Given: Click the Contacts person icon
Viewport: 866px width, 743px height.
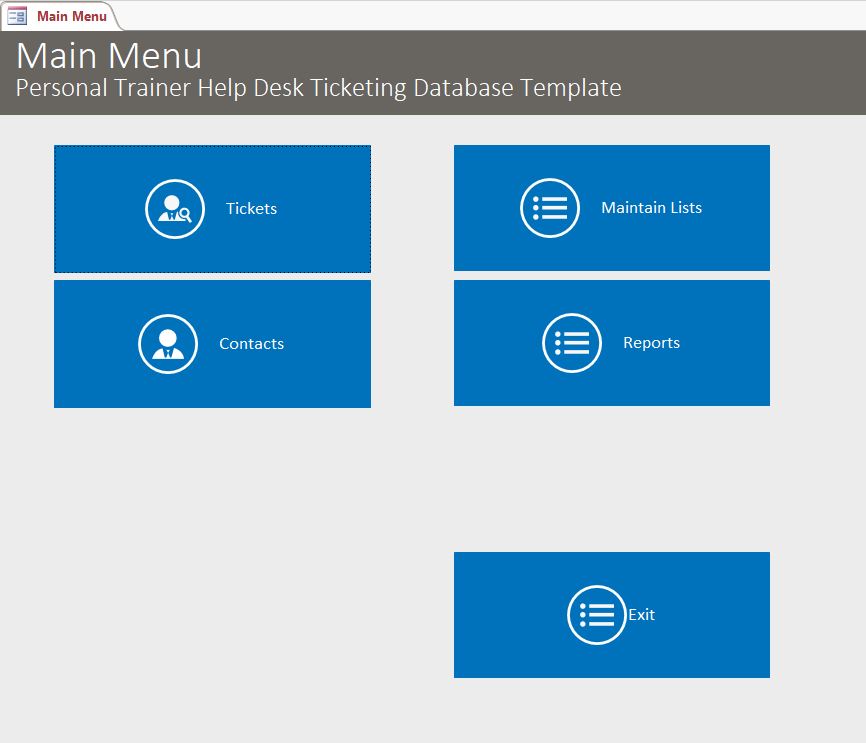Looking at the screenshot, I should (x=168, y=344).
